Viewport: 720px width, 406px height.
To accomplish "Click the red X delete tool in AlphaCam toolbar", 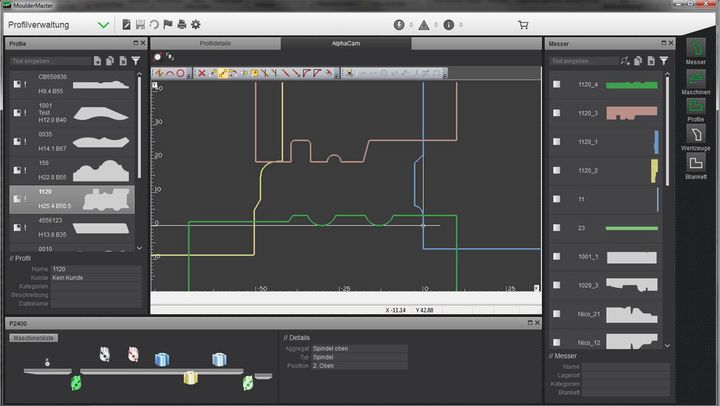I will pyautogui.click(x=201, y=73).
